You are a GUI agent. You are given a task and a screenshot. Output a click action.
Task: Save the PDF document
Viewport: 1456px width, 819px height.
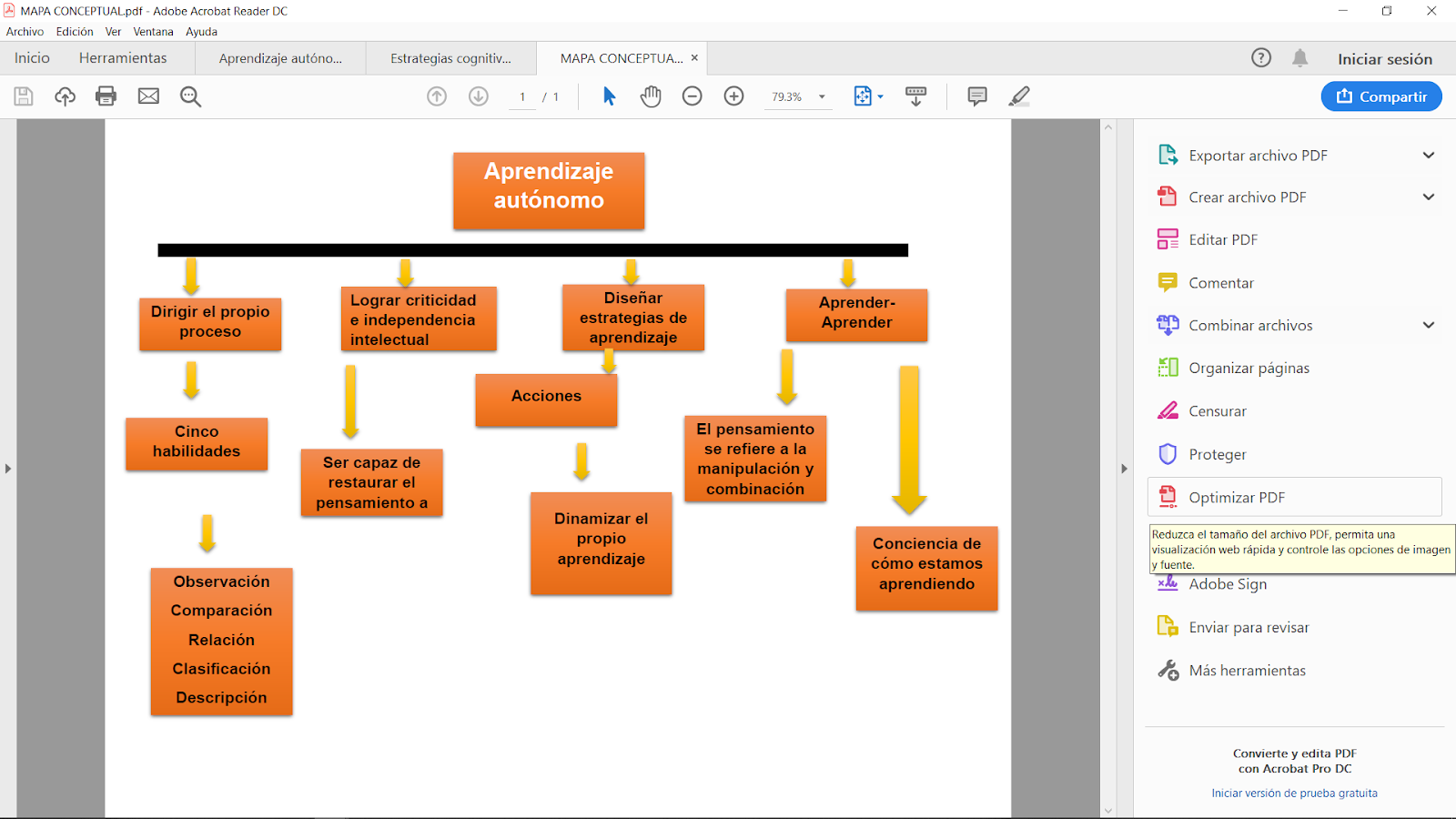(24, 96)
